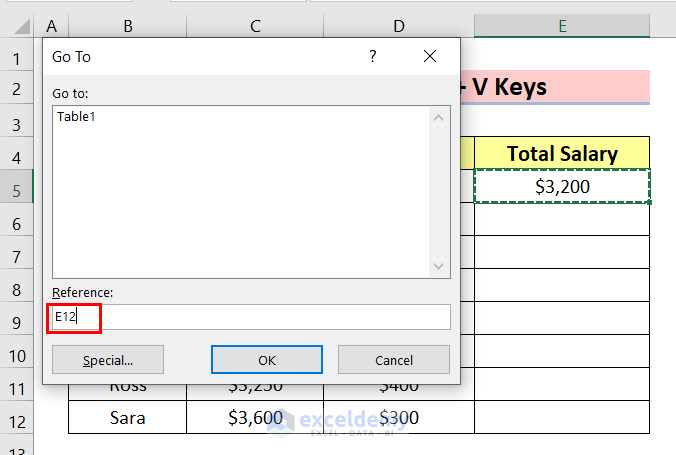Click the Sara cell in row 12

[128, 417]
